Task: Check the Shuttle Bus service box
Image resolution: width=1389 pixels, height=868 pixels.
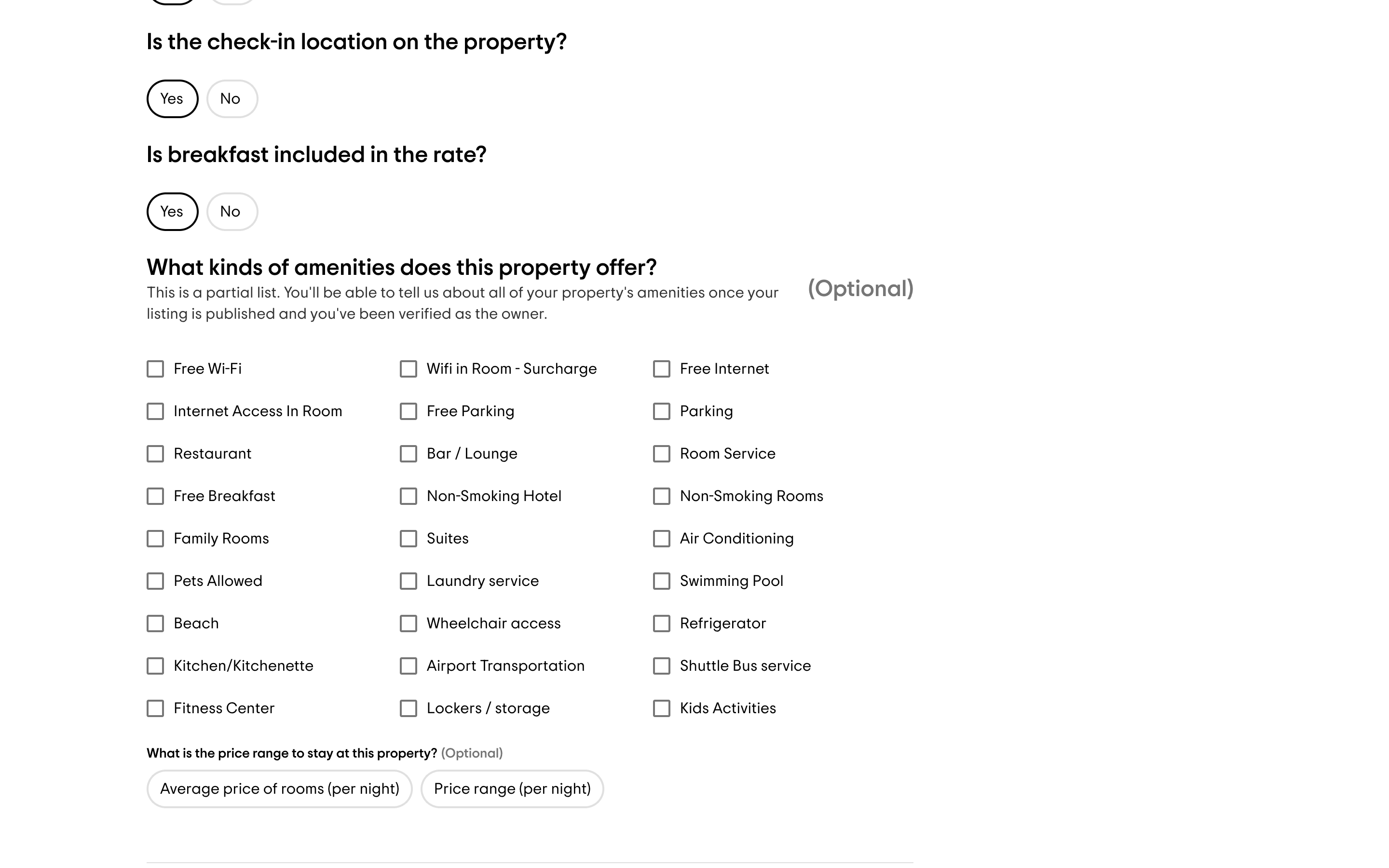Action: pos(661,666)
